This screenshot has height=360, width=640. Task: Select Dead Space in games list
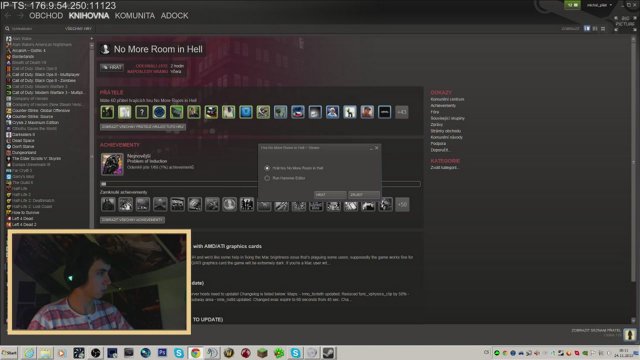(x=23, y=140)
